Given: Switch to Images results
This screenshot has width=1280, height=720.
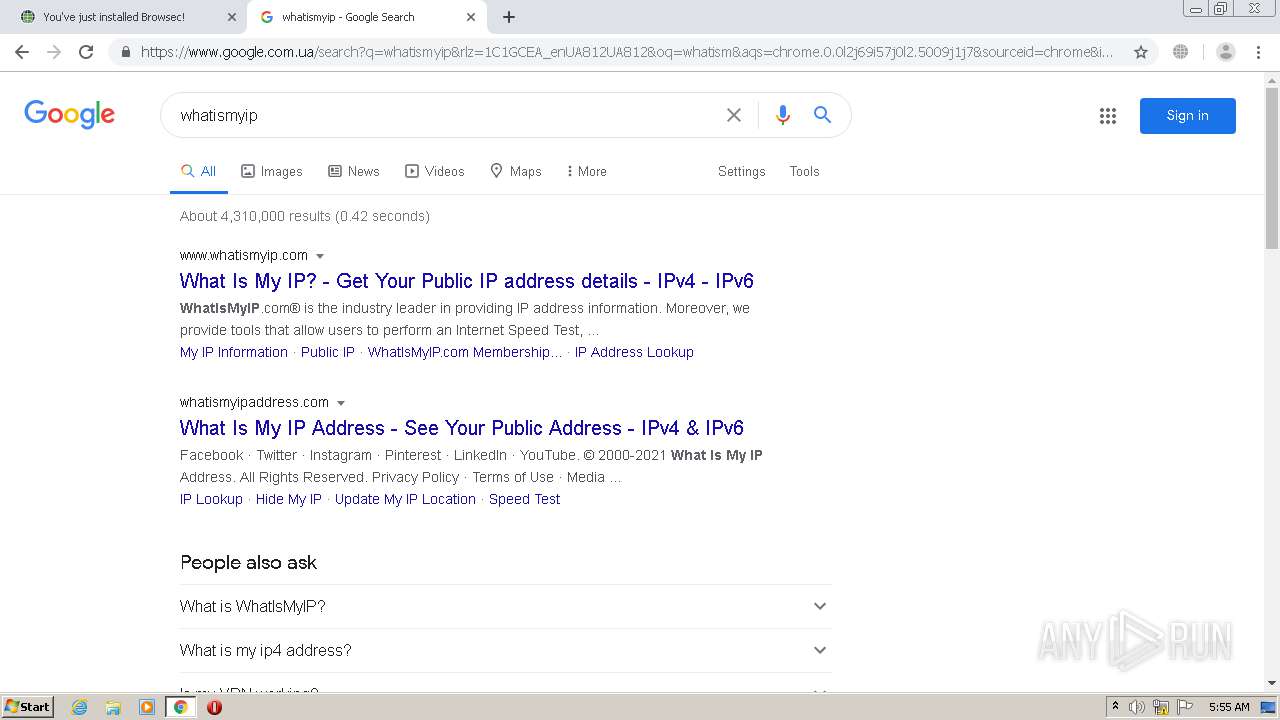Looking at the screenshot, I should 272,171.
